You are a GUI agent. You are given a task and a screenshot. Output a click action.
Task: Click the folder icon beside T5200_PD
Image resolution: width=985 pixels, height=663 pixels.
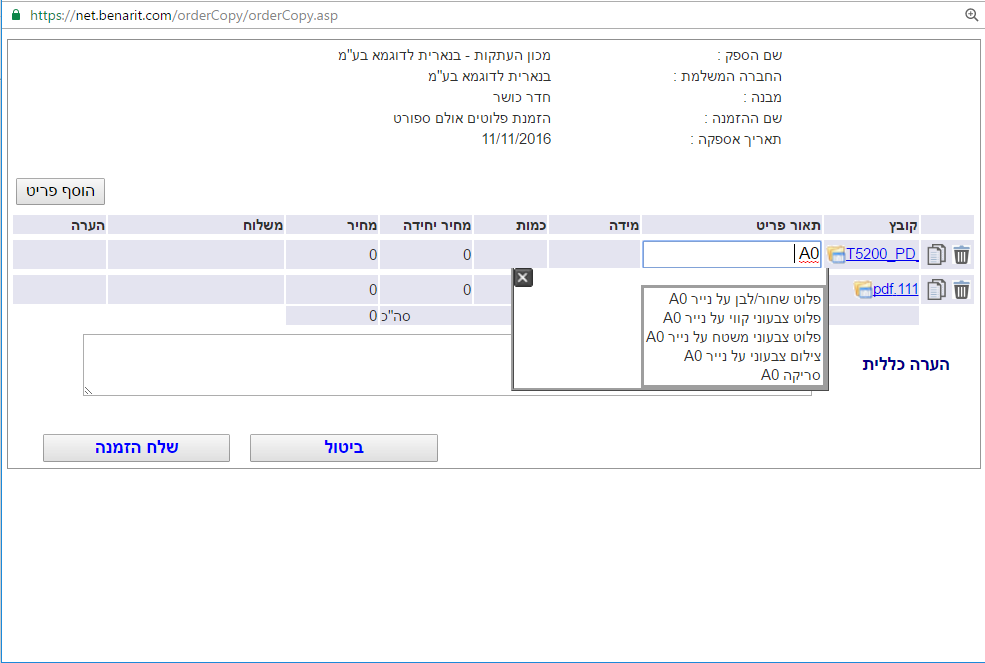[836, 255]
